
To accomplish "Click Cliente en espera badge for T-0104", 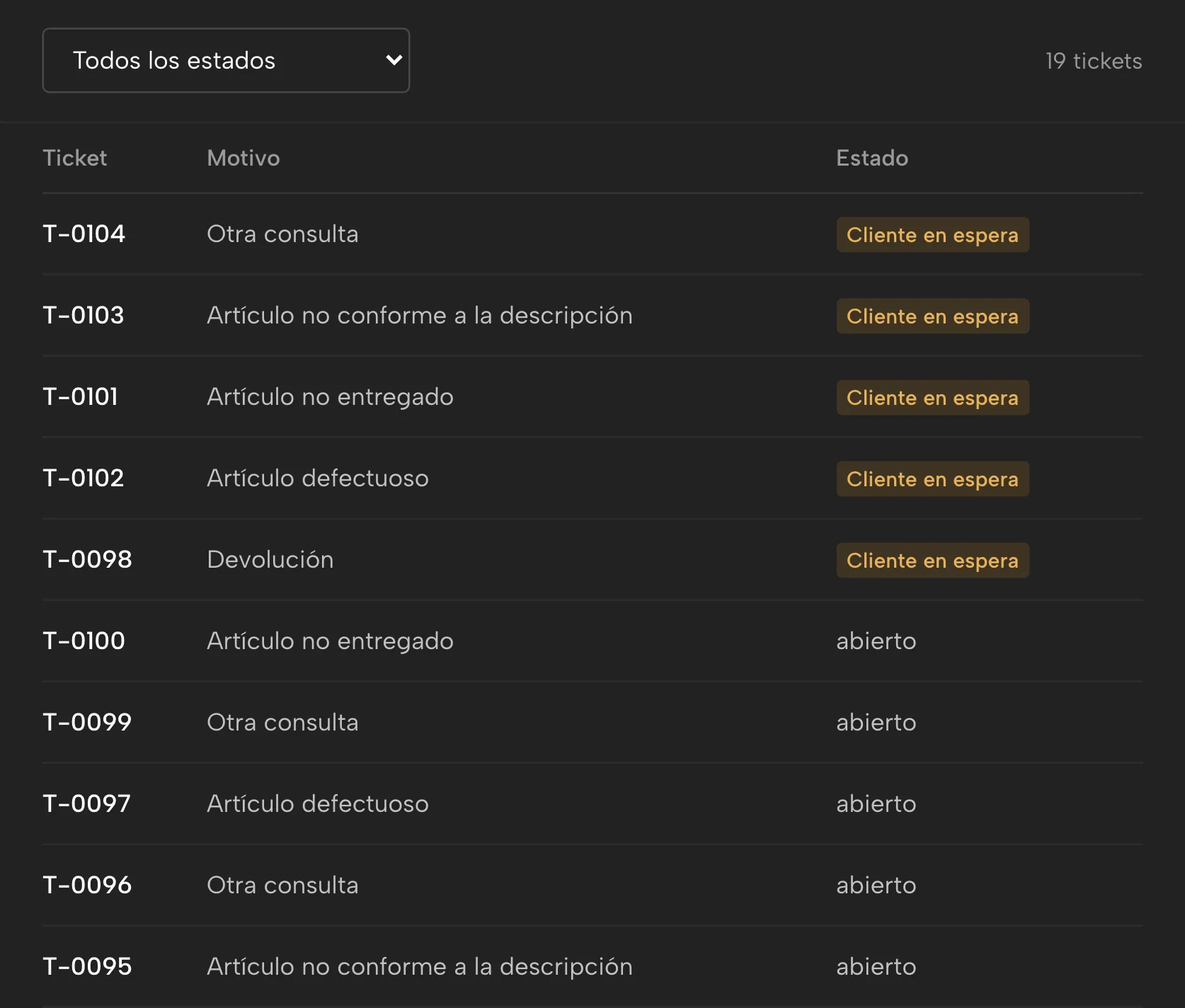I will tap(932, 235).
